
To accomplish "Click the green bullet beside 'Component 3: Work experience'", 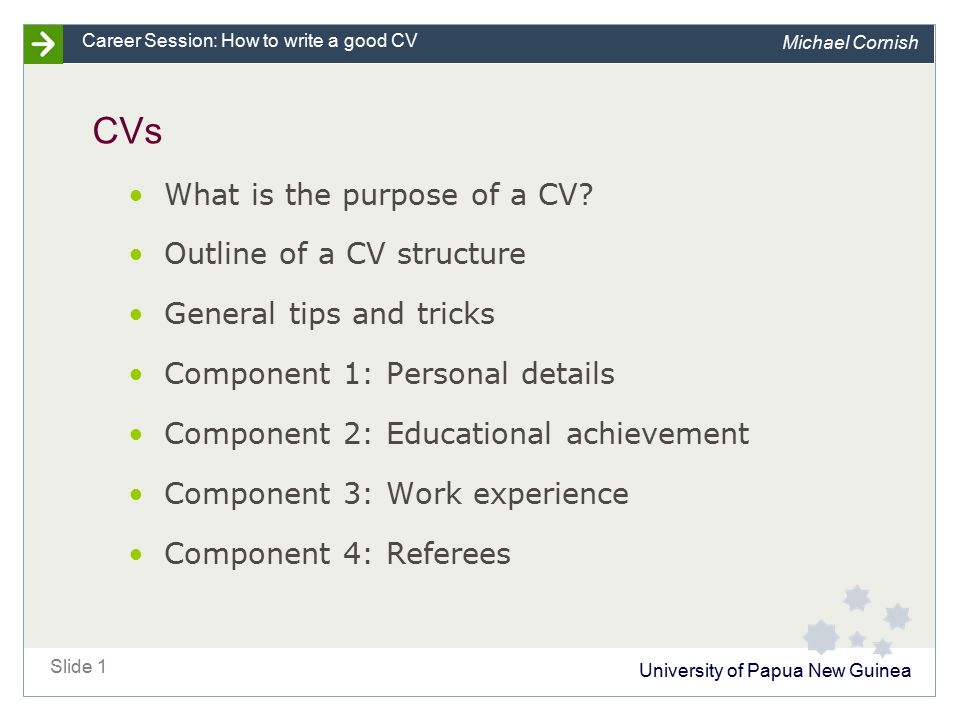I will tap(136, 495).
